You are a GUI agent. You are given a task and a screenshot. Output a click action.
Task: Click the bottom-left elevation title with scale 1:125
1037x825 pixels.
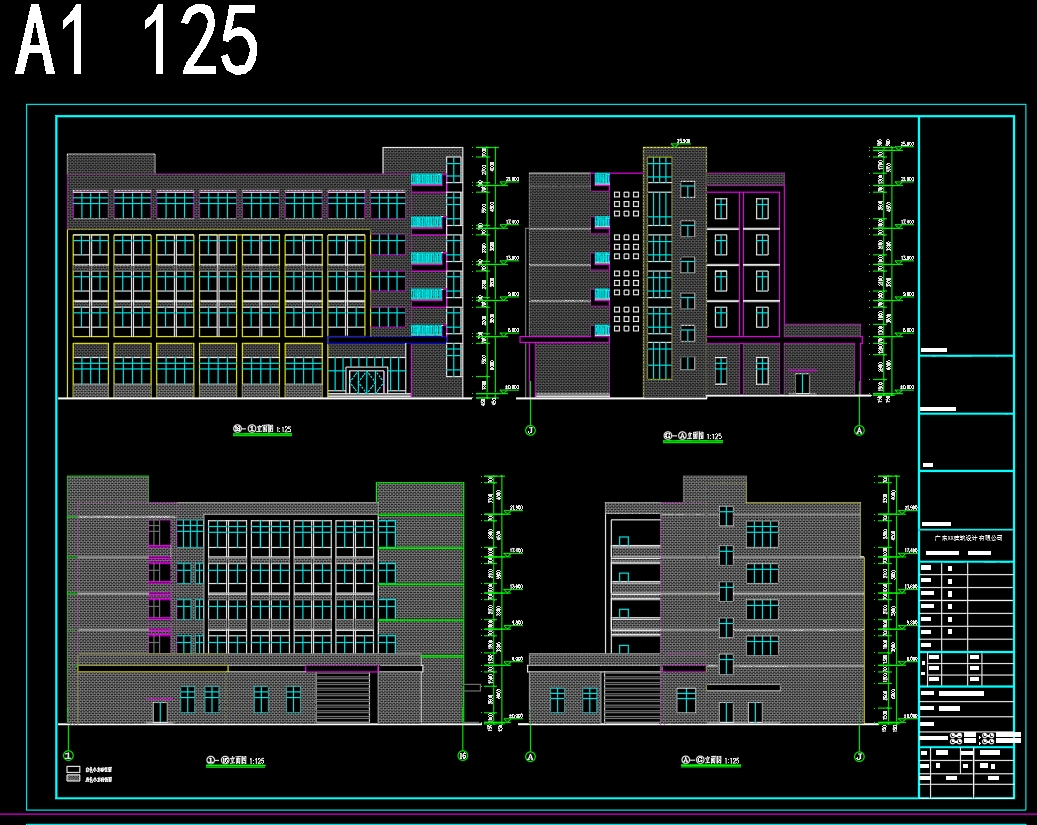coord(235,761)
